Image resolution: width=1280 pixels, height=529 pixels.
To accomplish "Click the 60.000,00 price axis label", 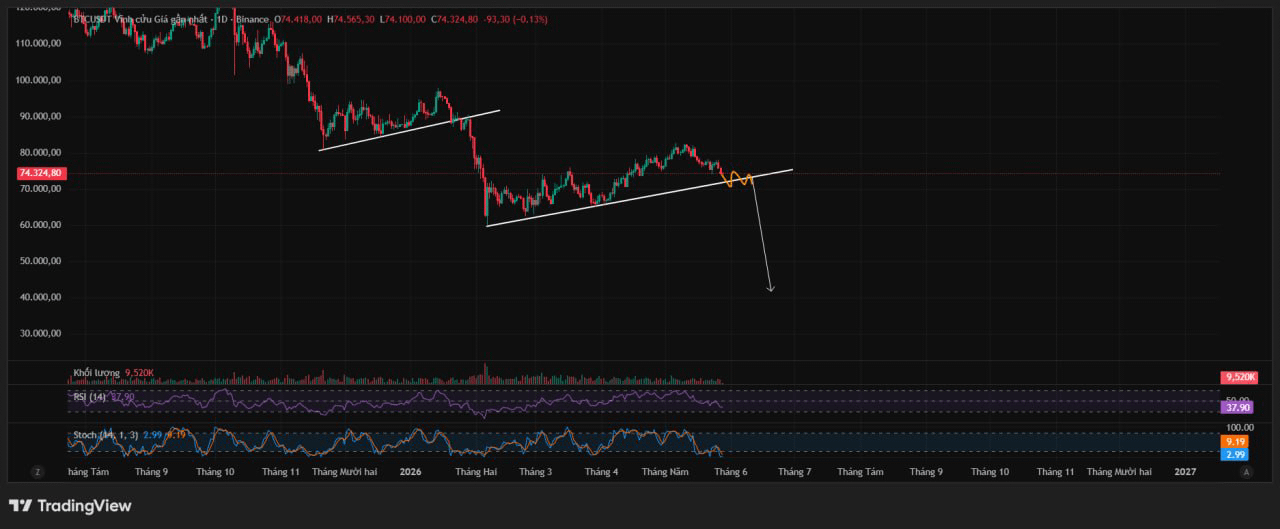I will point(40,225).
